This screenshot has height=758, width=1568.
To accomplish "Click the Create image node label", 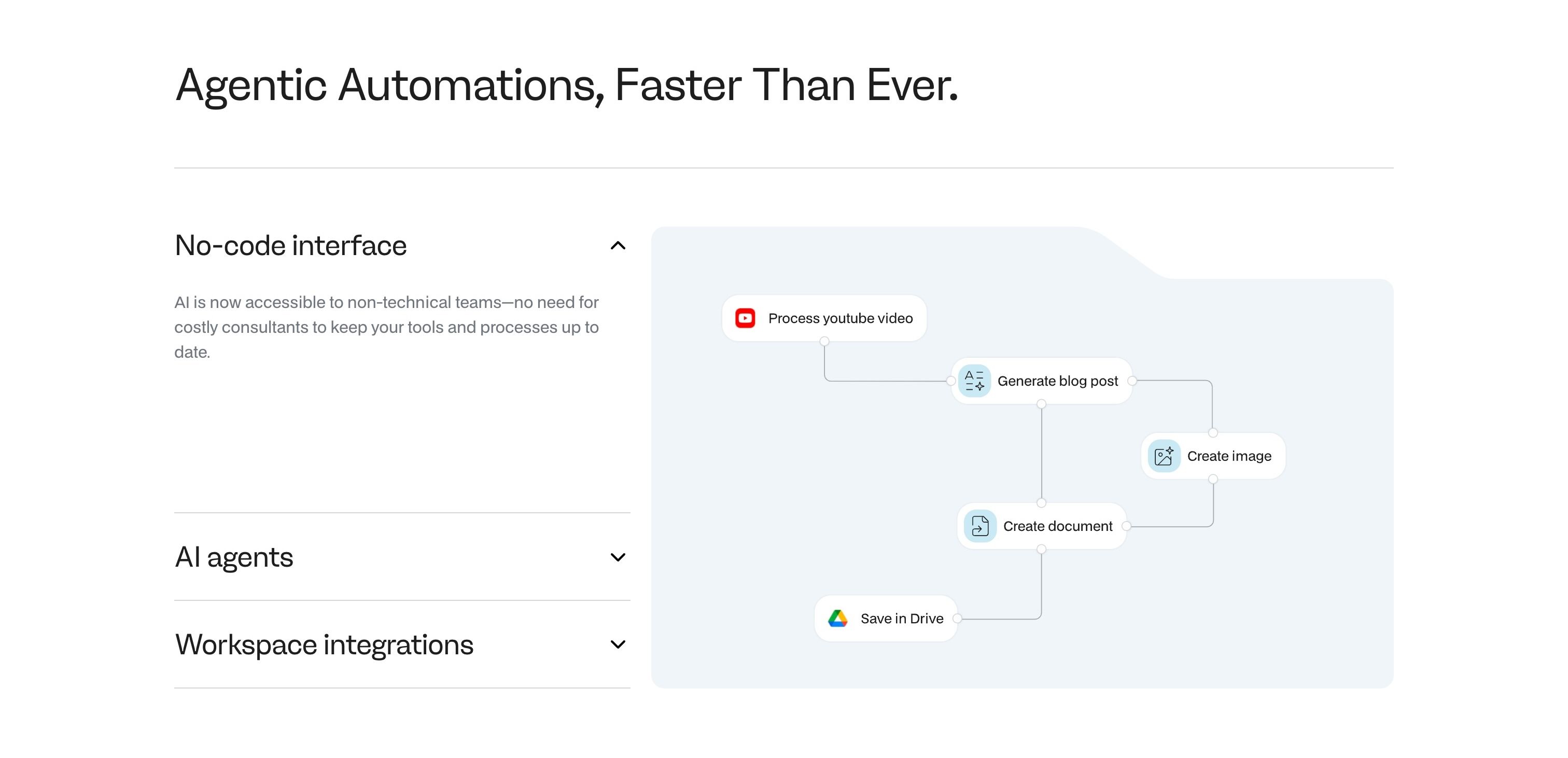I will pyautogui.click(x=1229, y=456).
